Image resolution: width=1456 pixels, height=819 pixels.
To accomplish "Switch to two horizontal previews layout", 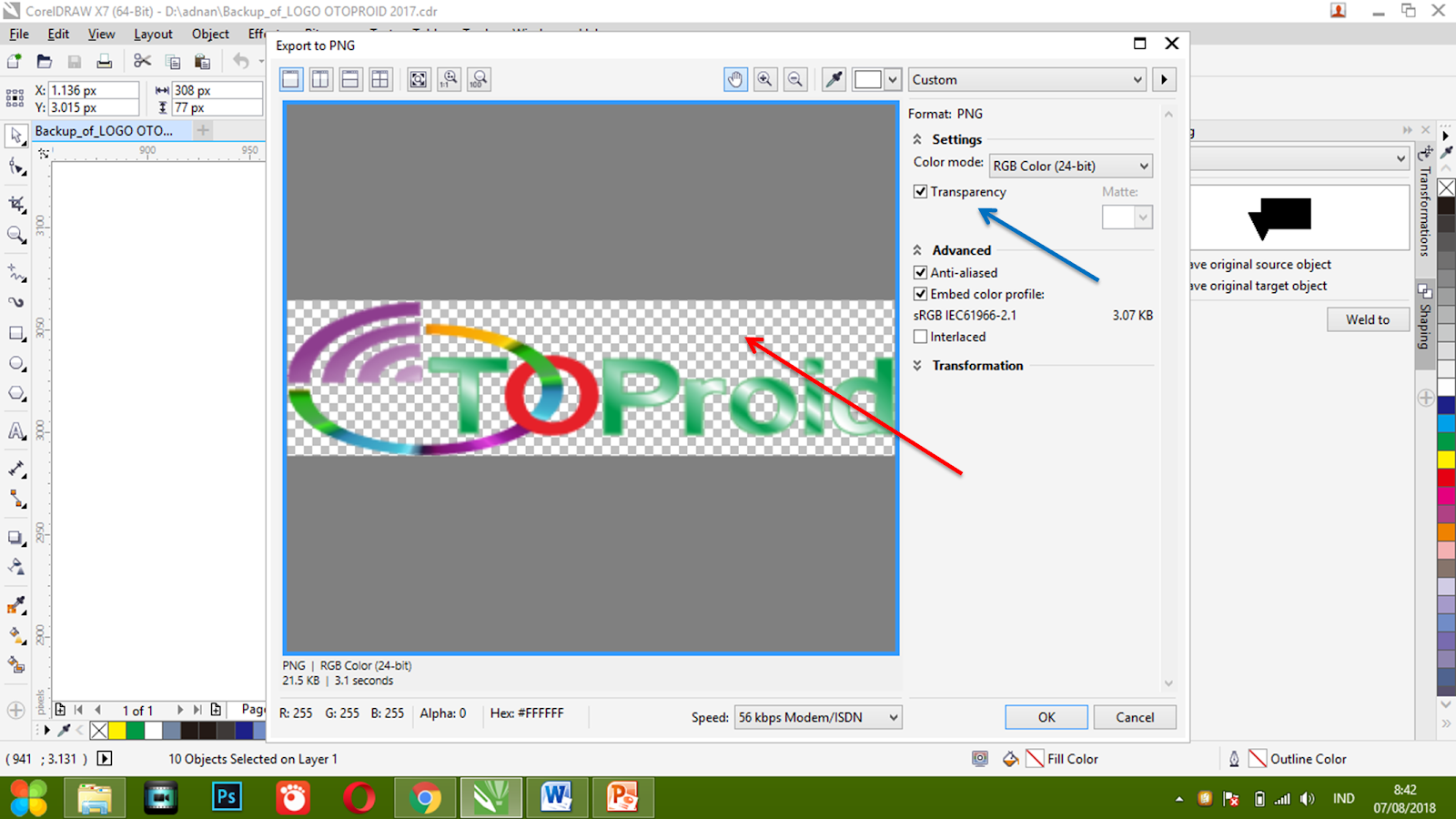I will click(350, 79).
